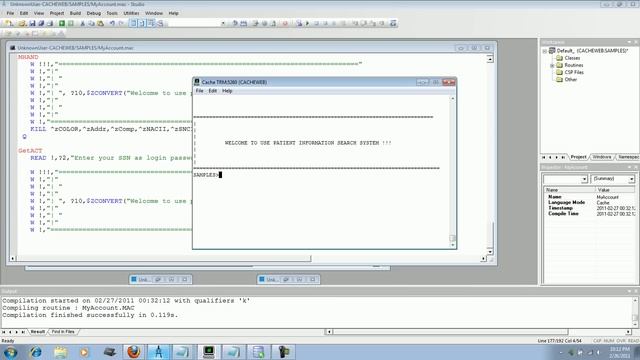Screen dimensions: 640x360
Task: Click the Copy toolbar icon
Action: tap(91, 24)
